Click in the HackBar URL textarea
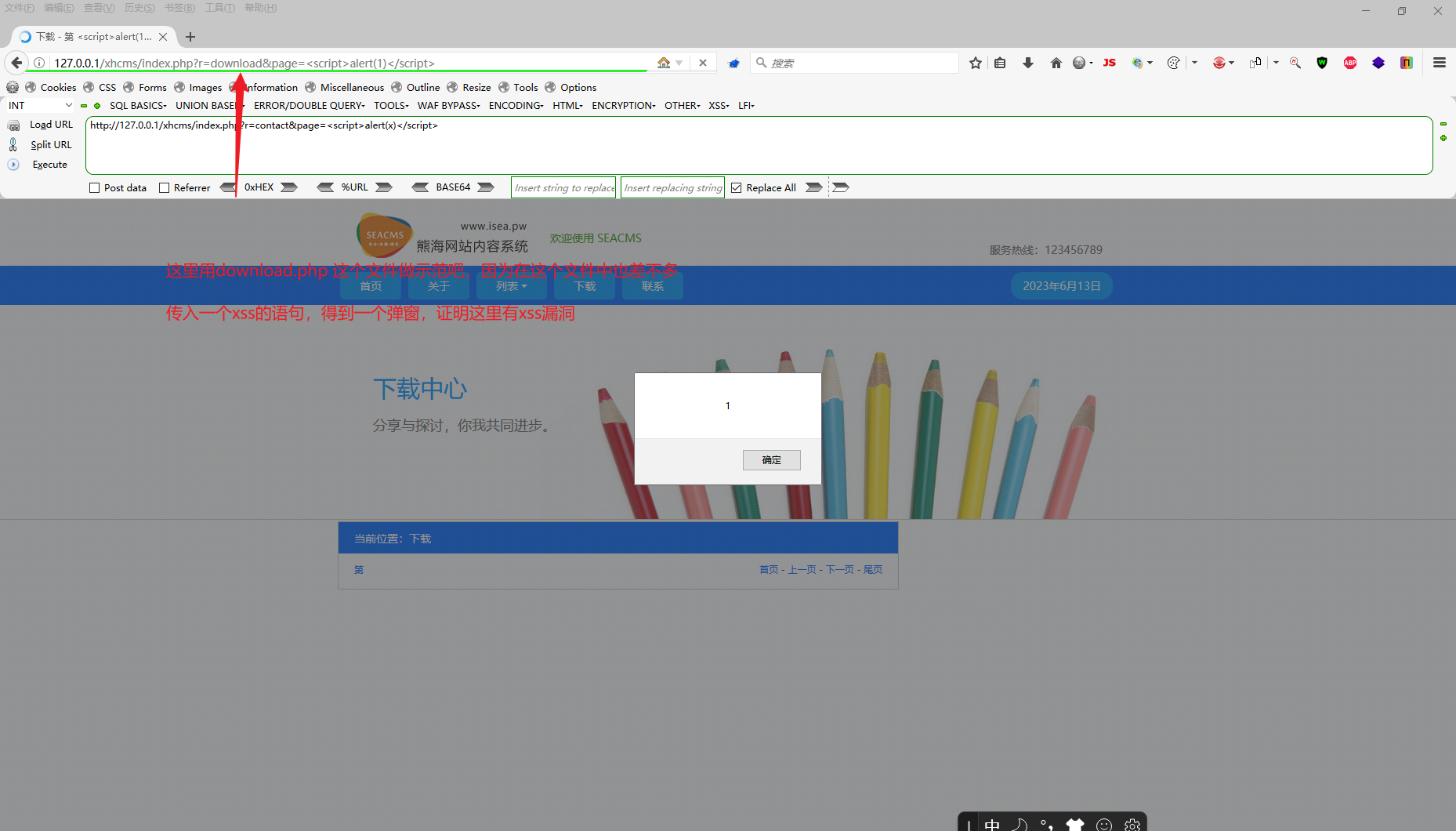This screenshot has width=1456, height=831. click(x=759, y=146)
